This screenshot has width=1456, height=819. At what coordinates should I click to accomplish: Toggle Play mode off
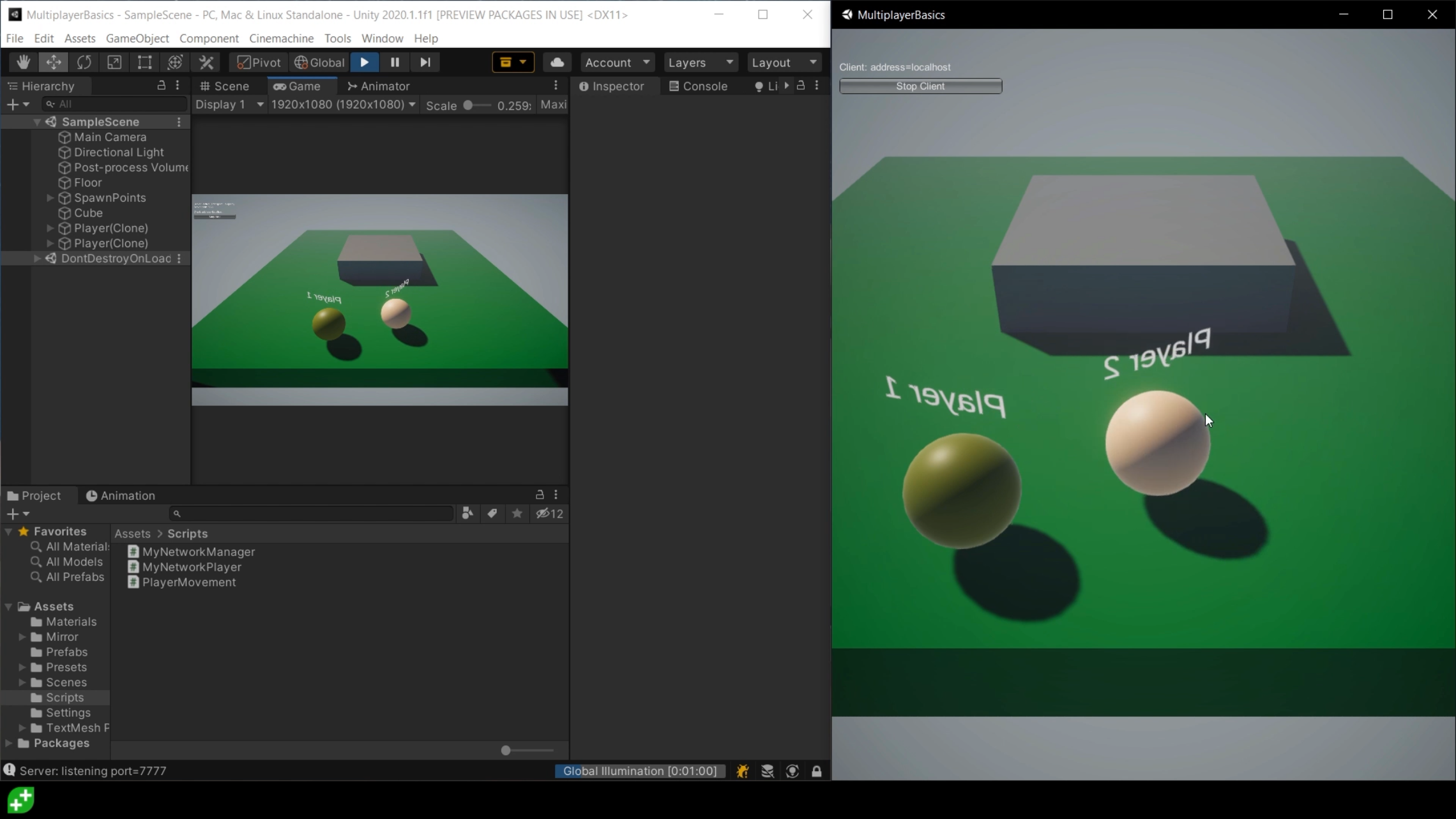tap(364, 62)
